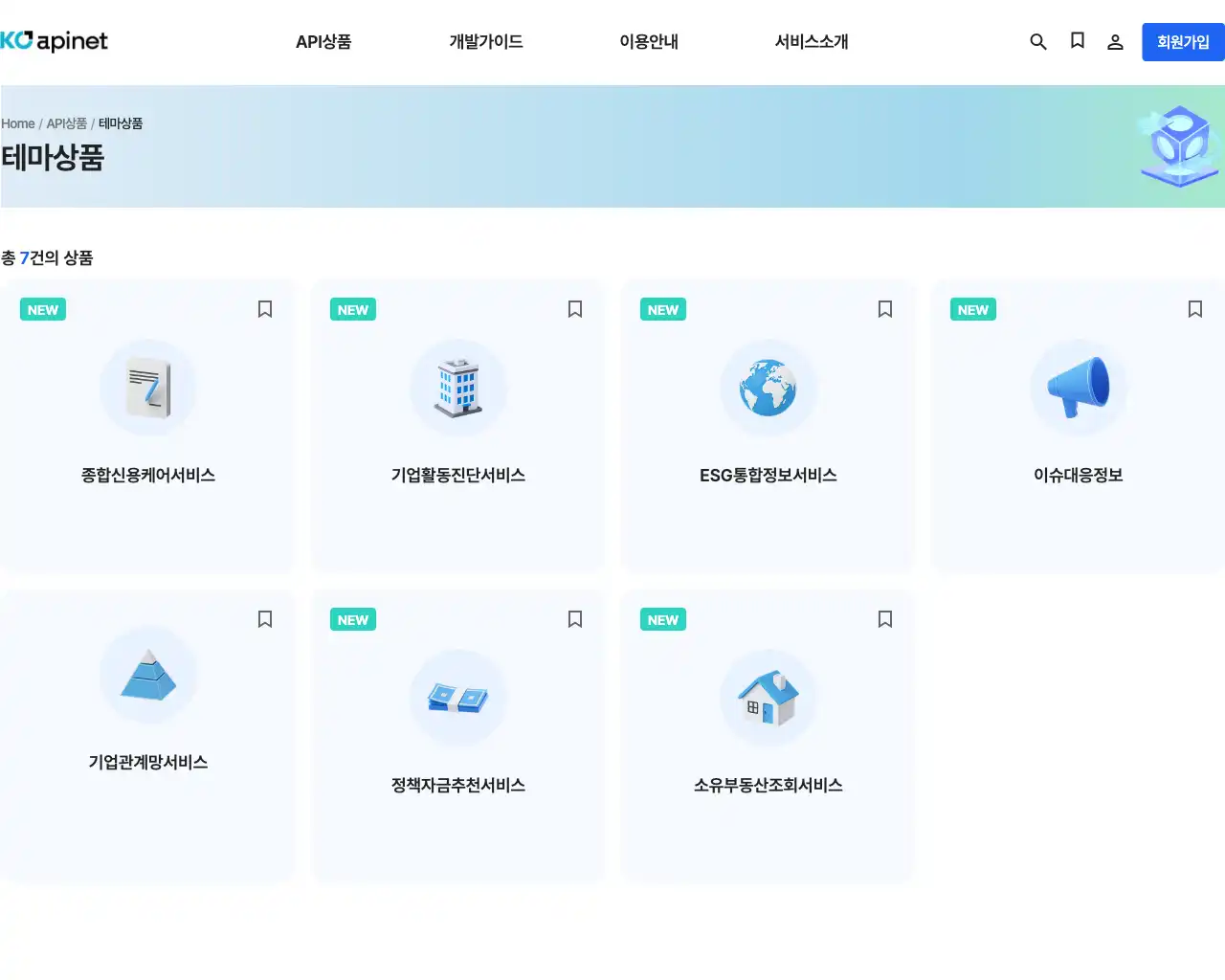Viewport: 1225px width, 980px height.
Task: Click the building icon on 기업활동진단서비스 card
Action: click(458, 388)
